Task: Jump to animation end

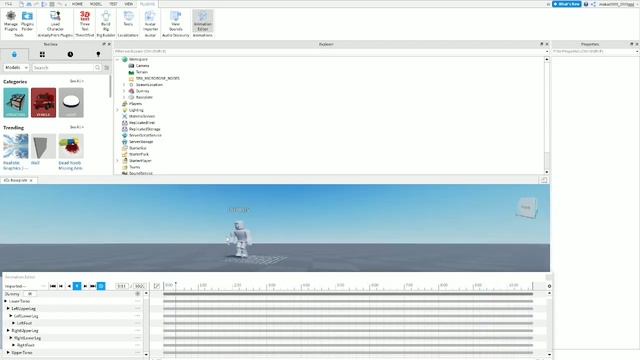Action: 93,286
